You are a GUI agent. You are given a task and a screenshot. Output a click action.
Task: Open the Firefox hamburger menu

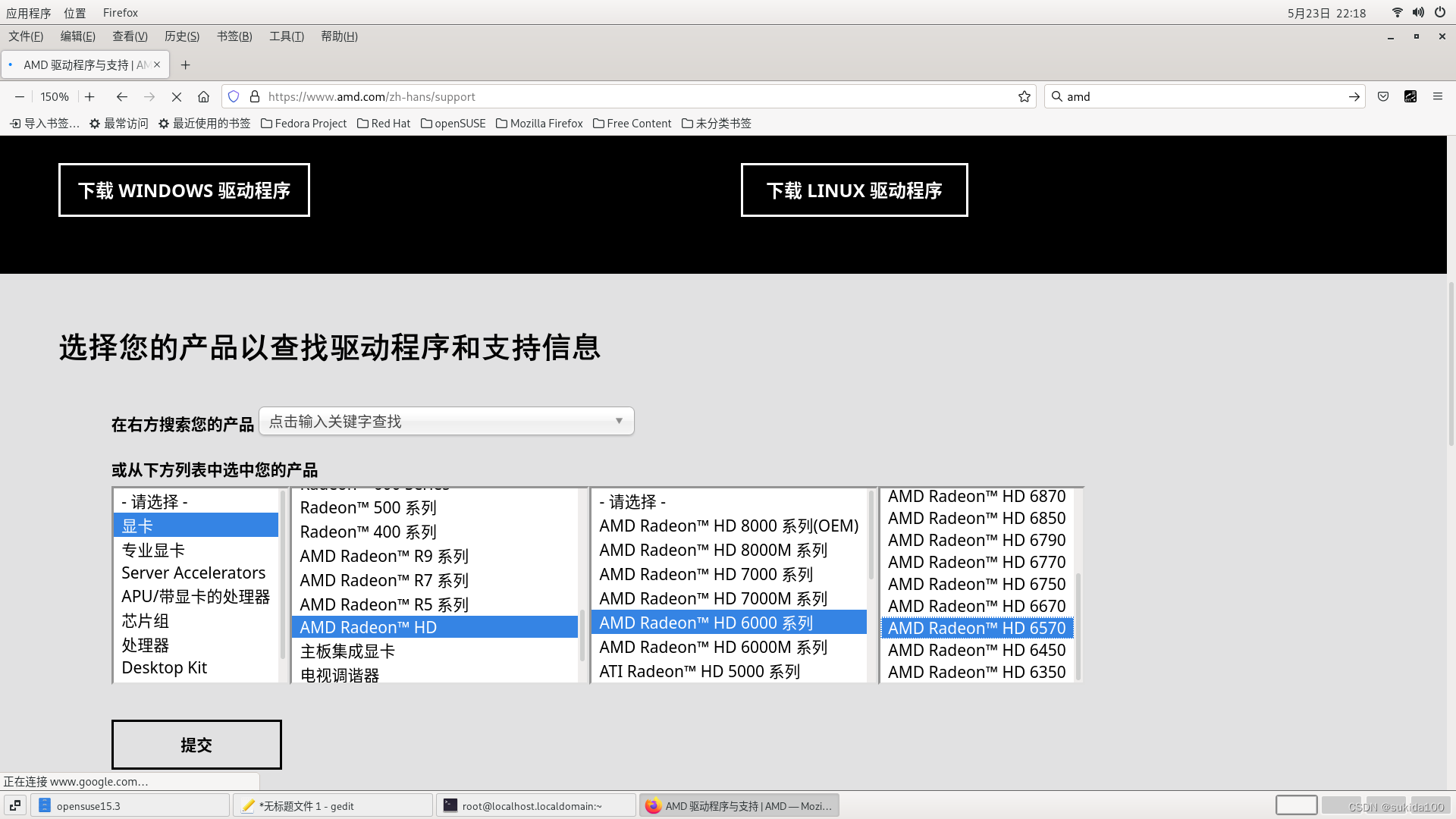(1437, 96)
